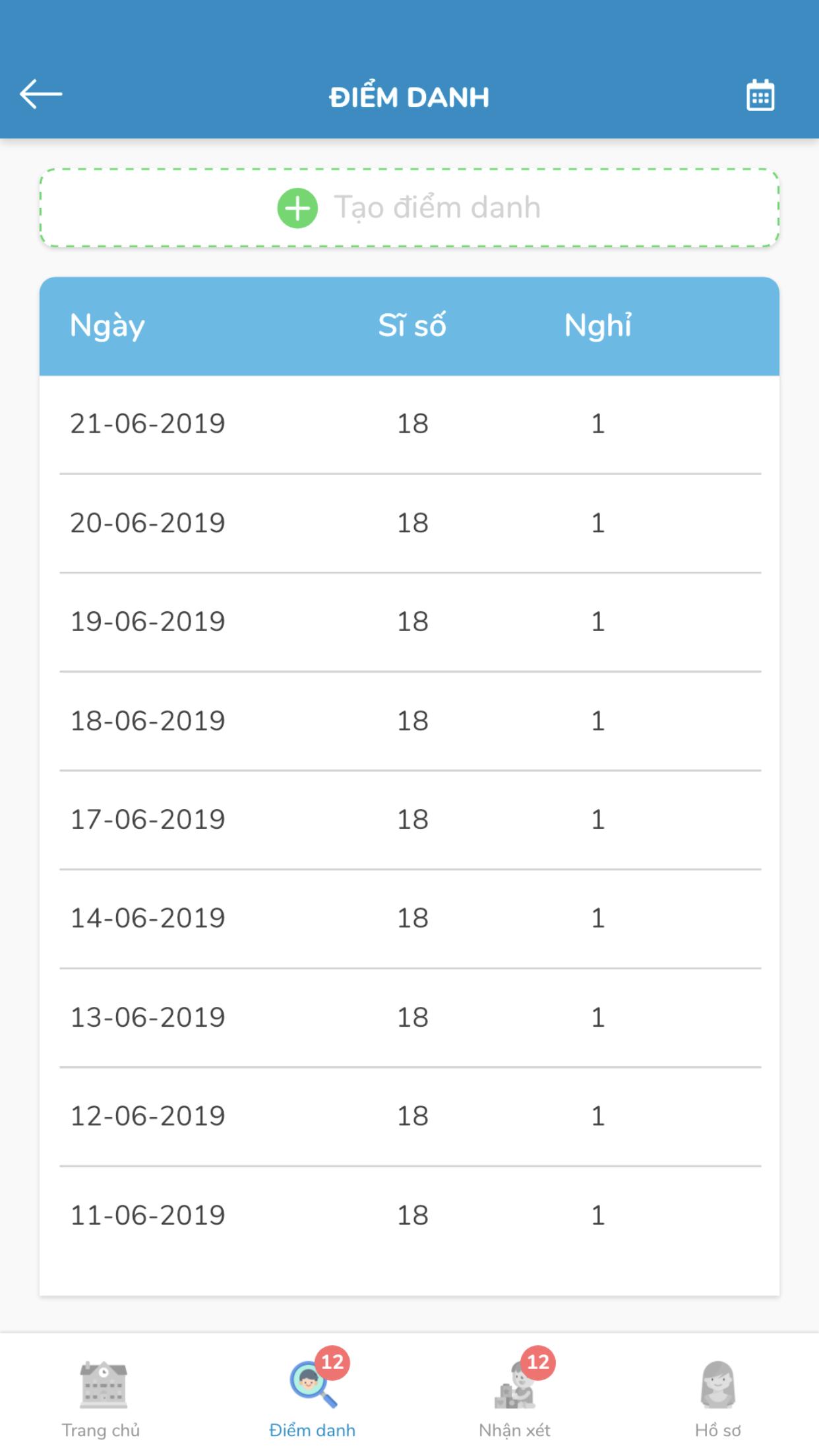Tap the back arrow icon
The width and height of the screenshot is (819, 1456).
41,94
